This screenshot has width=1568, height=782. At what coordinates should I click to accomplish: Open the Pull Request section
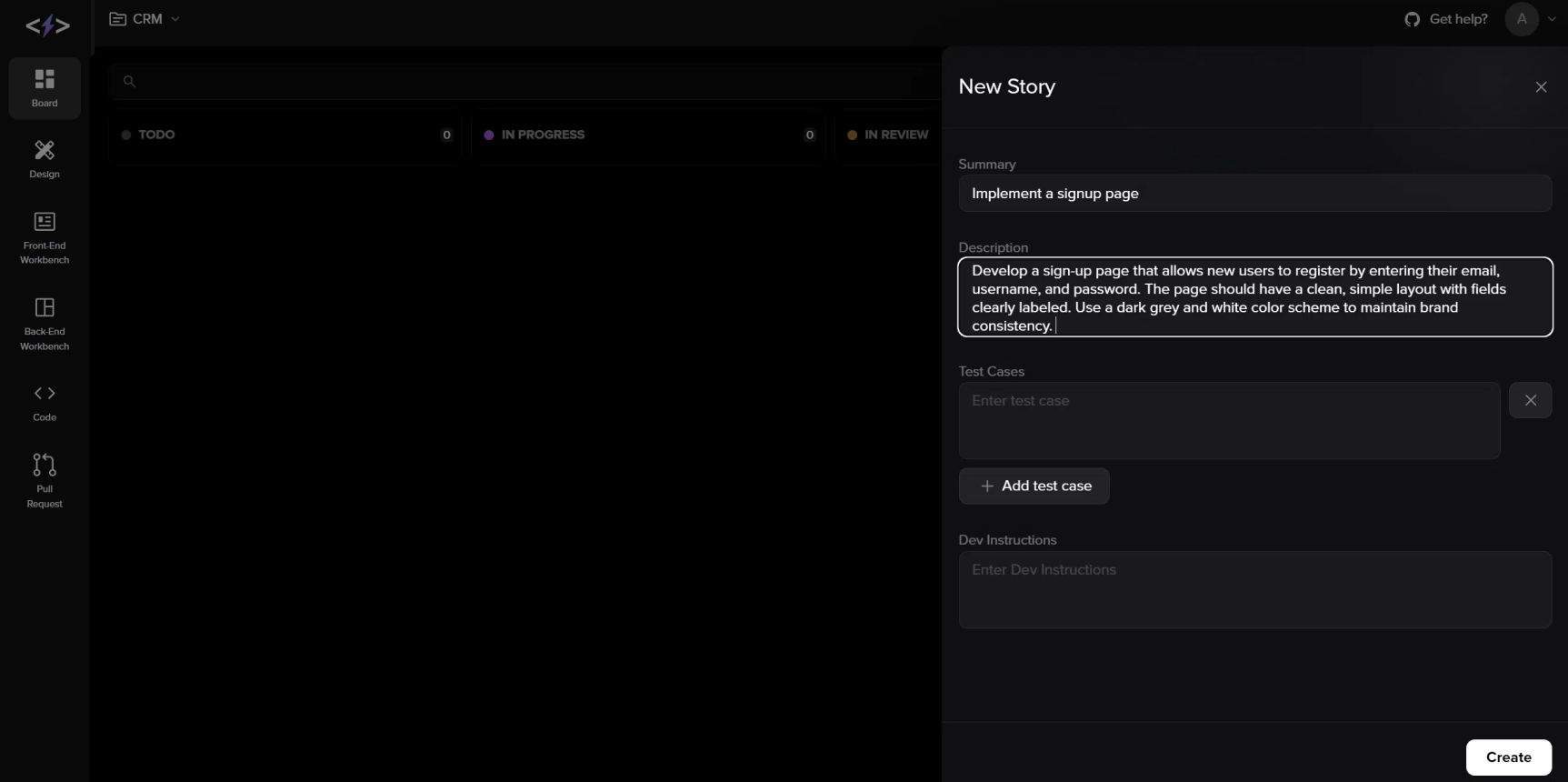[x=45, y=480]
